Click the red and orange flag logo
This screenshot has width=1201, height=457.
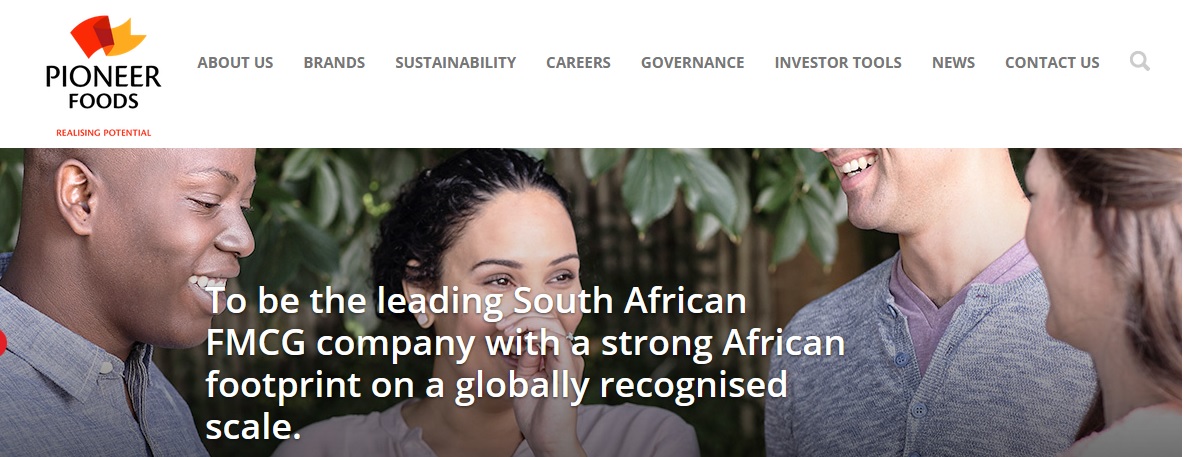(x=105, y=39)
